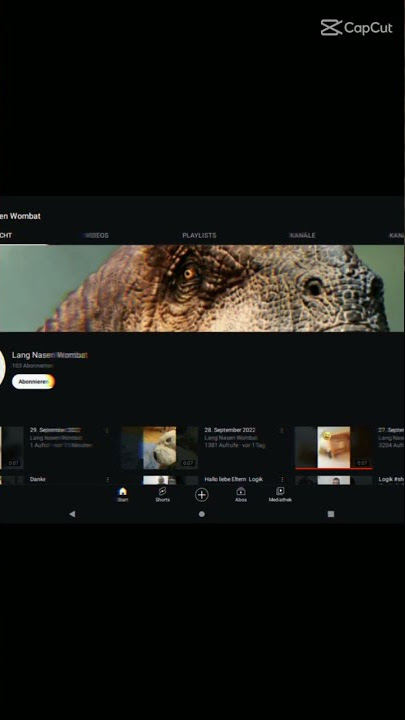
Task: Click the Abonnieren subscribe button
Action: [33, 382]
